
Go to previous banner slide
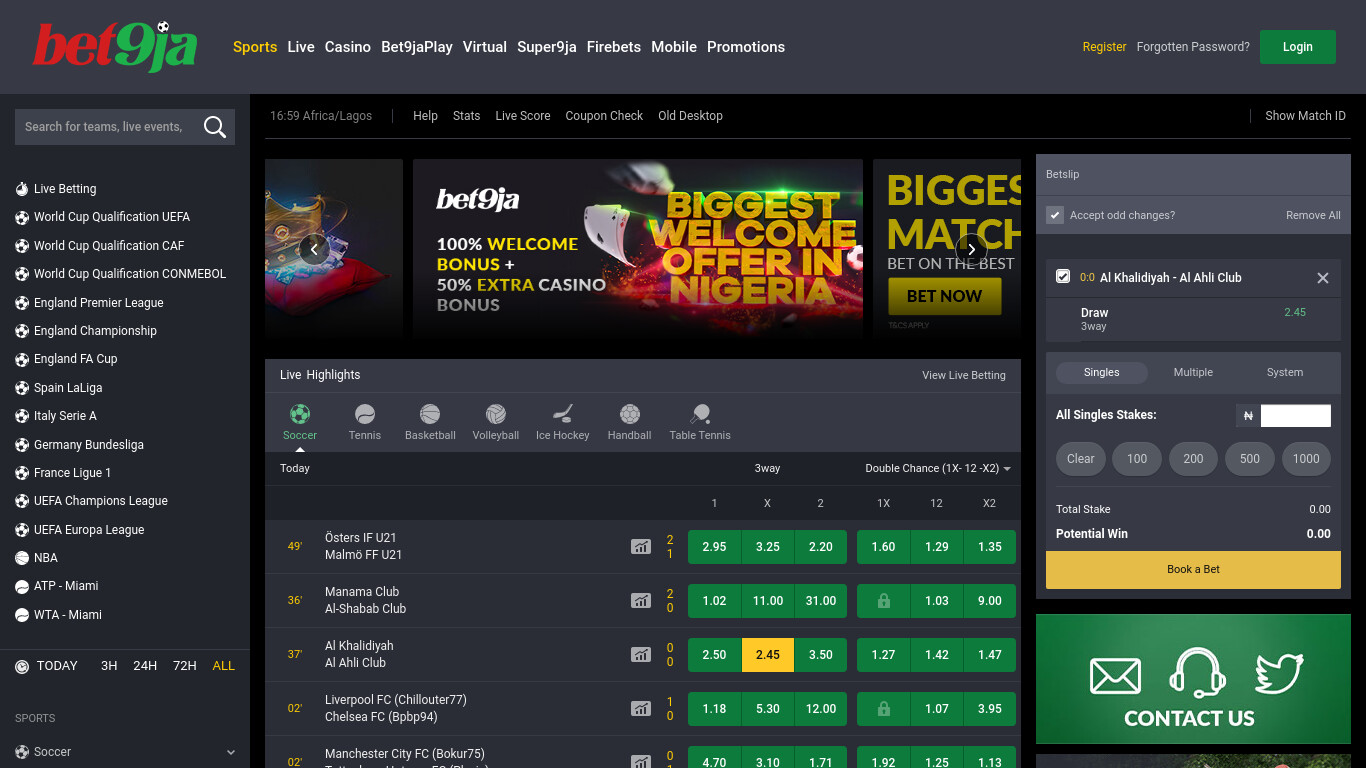[314, 249]
